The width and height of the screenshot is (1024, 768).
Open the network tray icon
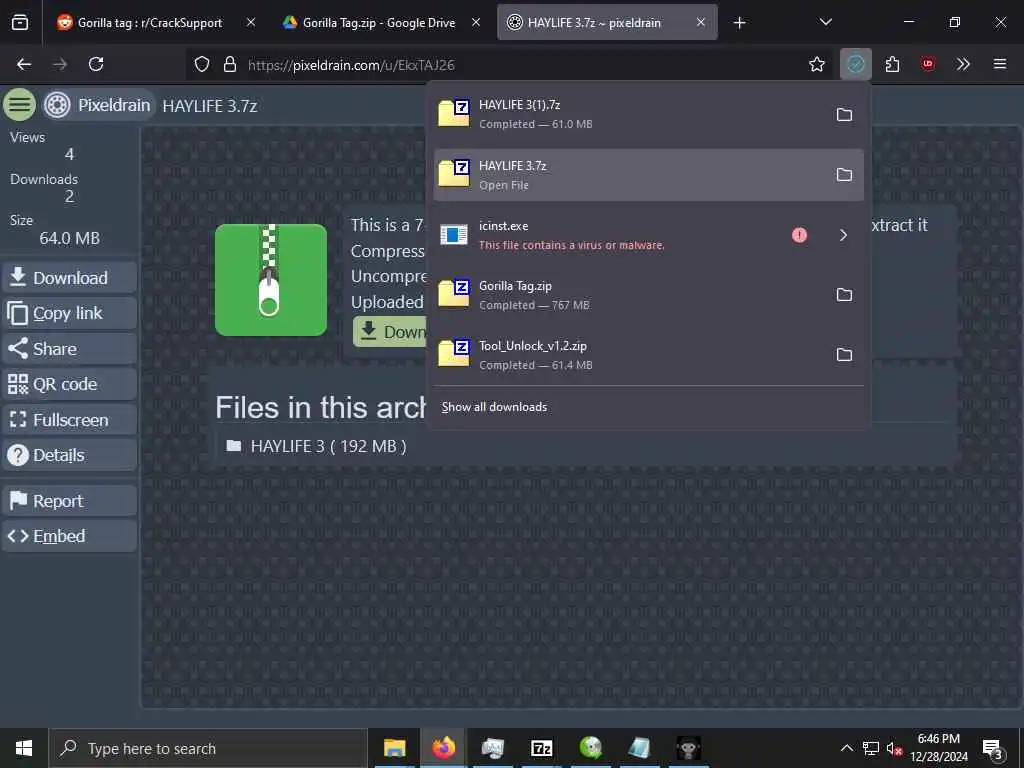(871, 748)
